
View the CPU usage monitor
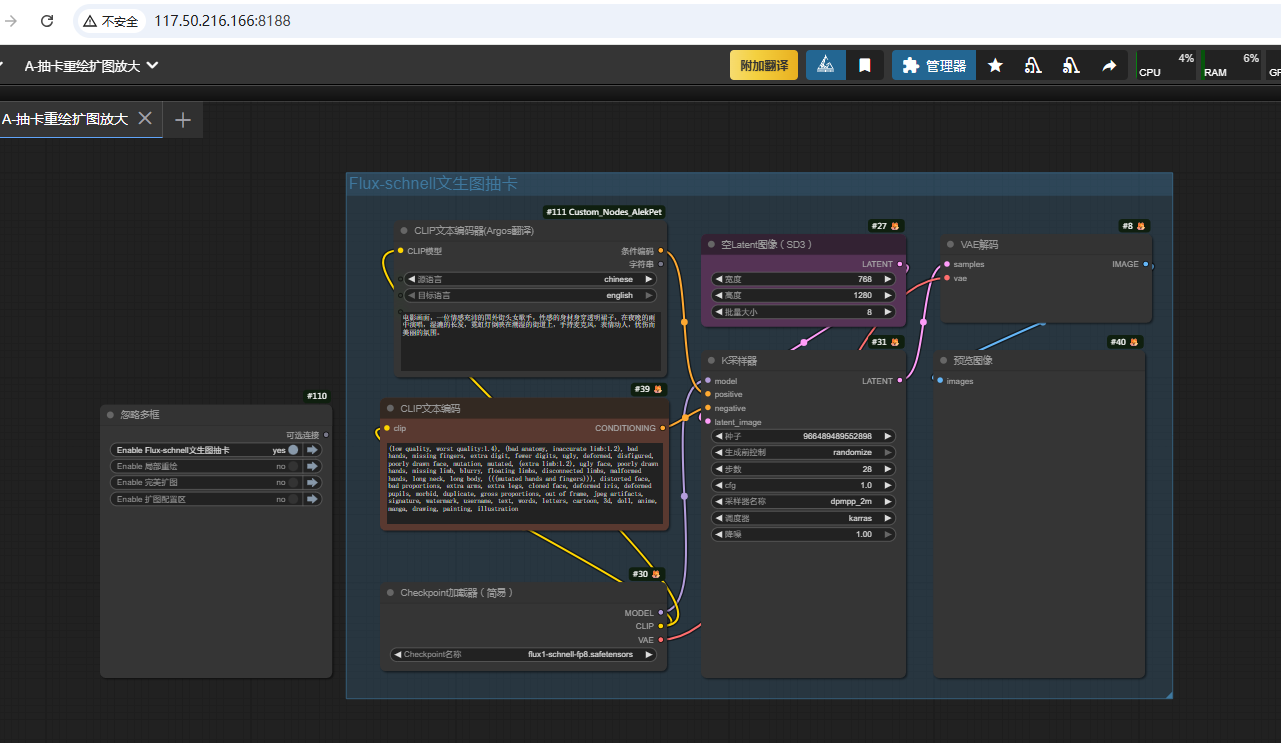(1166, 66)
